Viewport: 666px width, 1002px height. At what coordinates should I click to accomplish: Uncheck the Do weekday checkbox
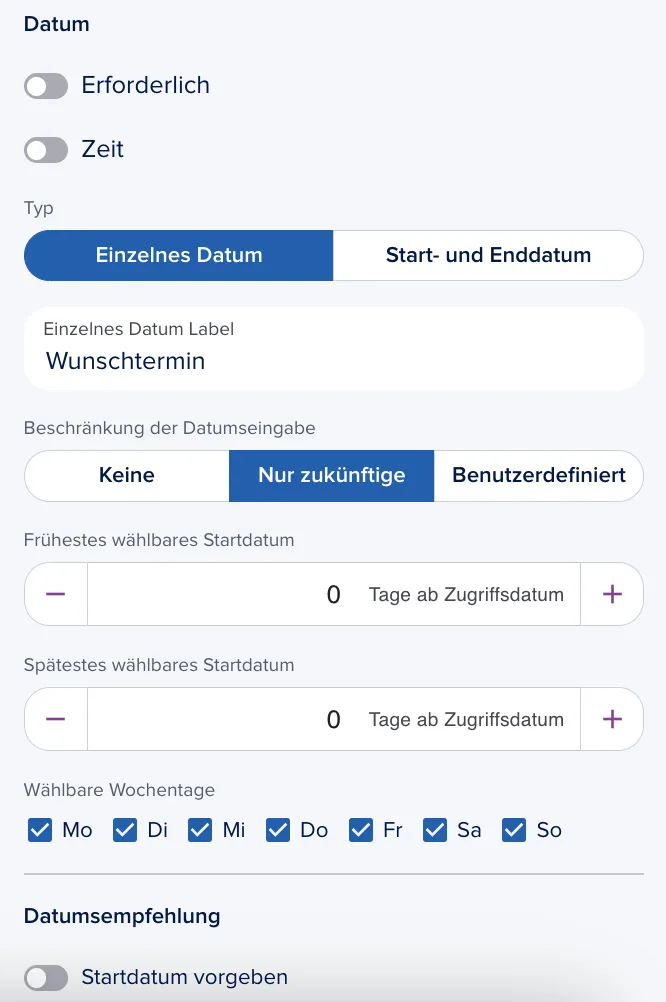(x=278, y=830)
